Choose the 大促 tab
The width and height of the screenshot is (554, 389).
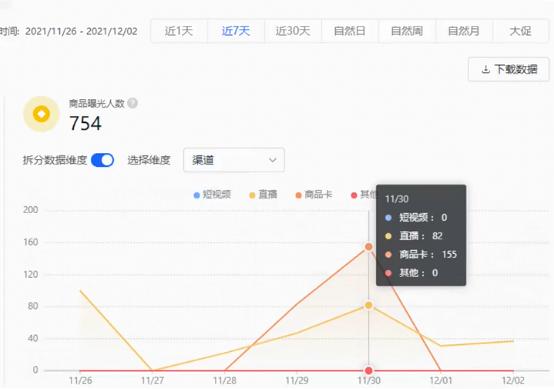(520, 31)
